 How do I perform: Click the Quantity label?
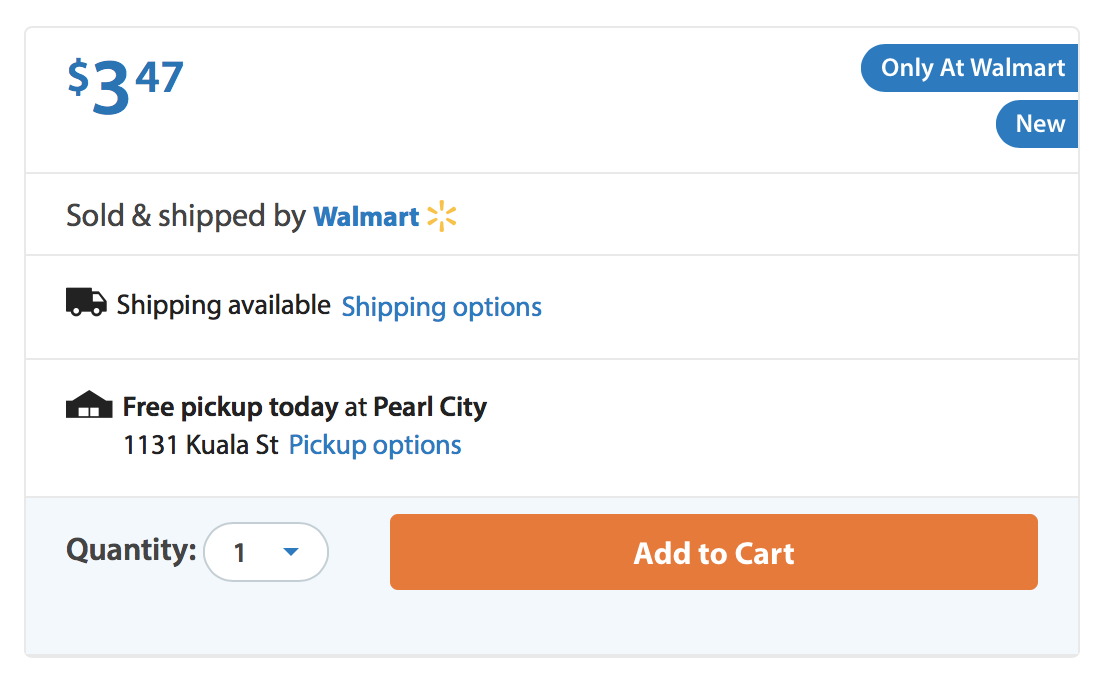tap(131, 550)
